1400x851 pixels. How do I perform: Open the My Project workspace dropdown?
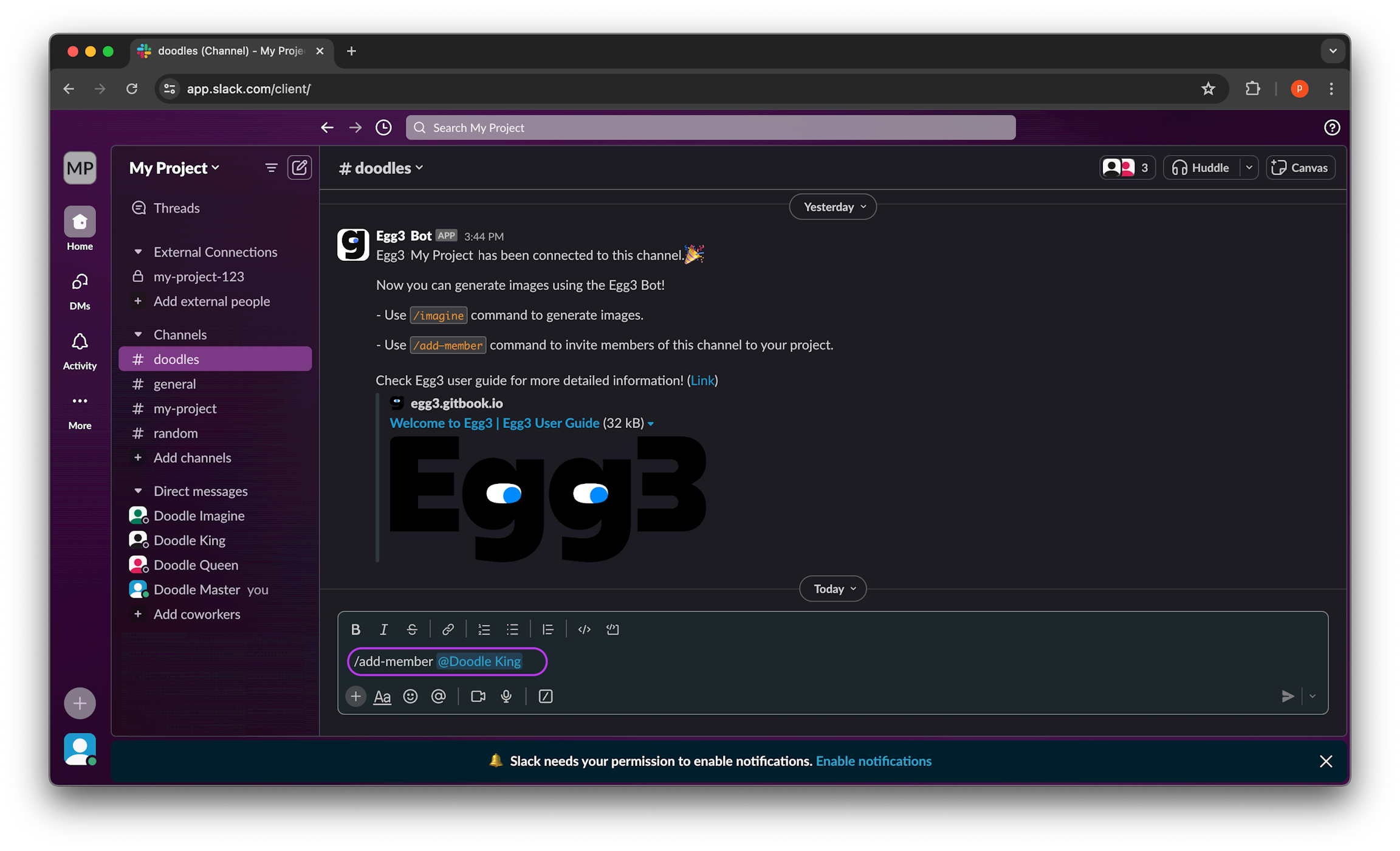pyautogui.click(x=174, y=168)
